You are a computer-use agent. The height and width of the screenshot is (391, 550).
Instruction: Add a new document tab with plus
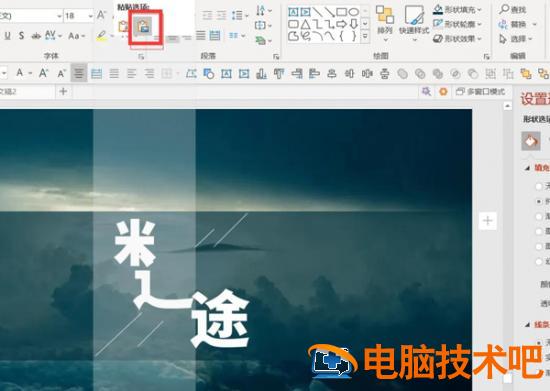[x=63, y=92]
